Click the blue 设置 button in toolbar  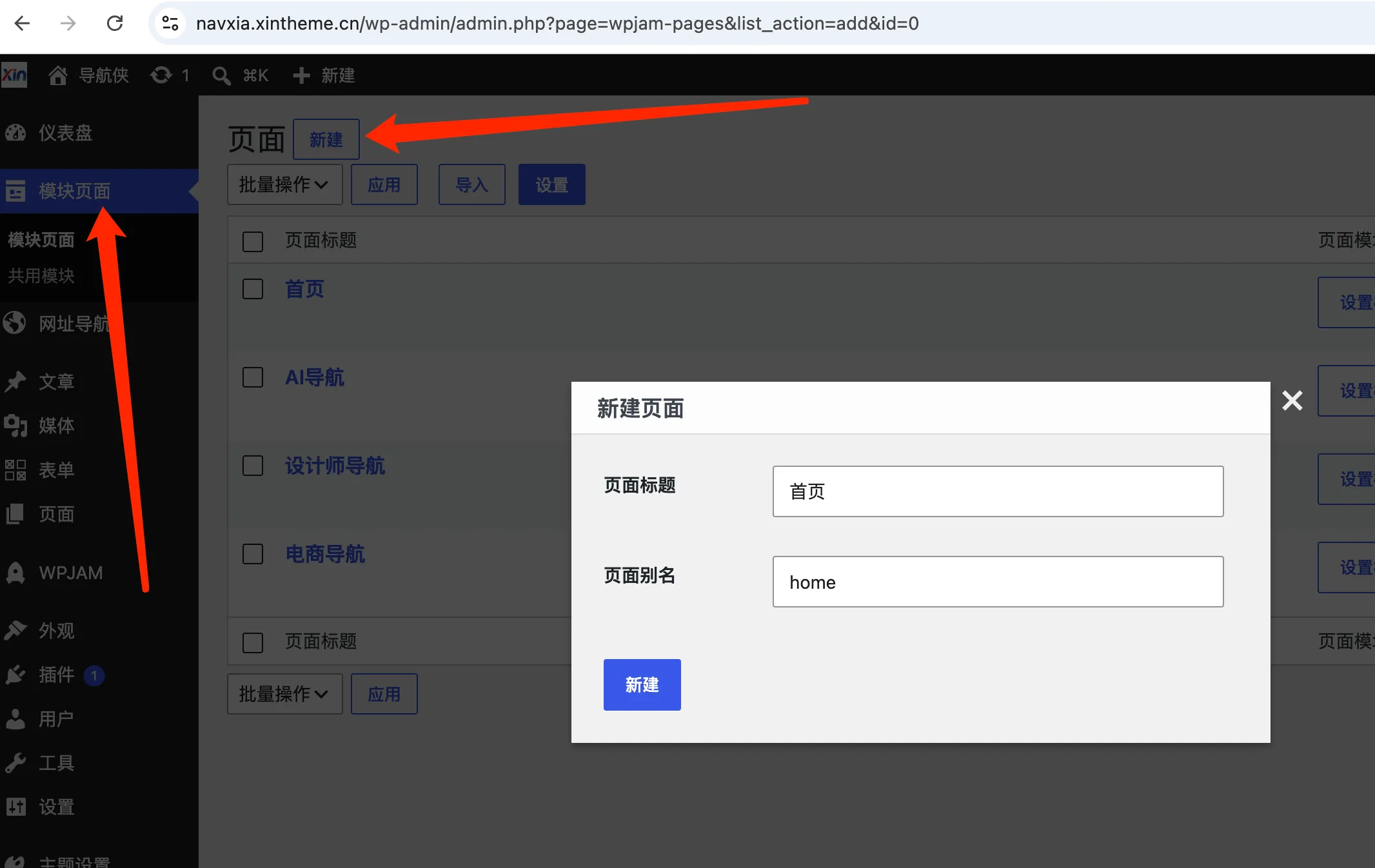pos(552,184)
